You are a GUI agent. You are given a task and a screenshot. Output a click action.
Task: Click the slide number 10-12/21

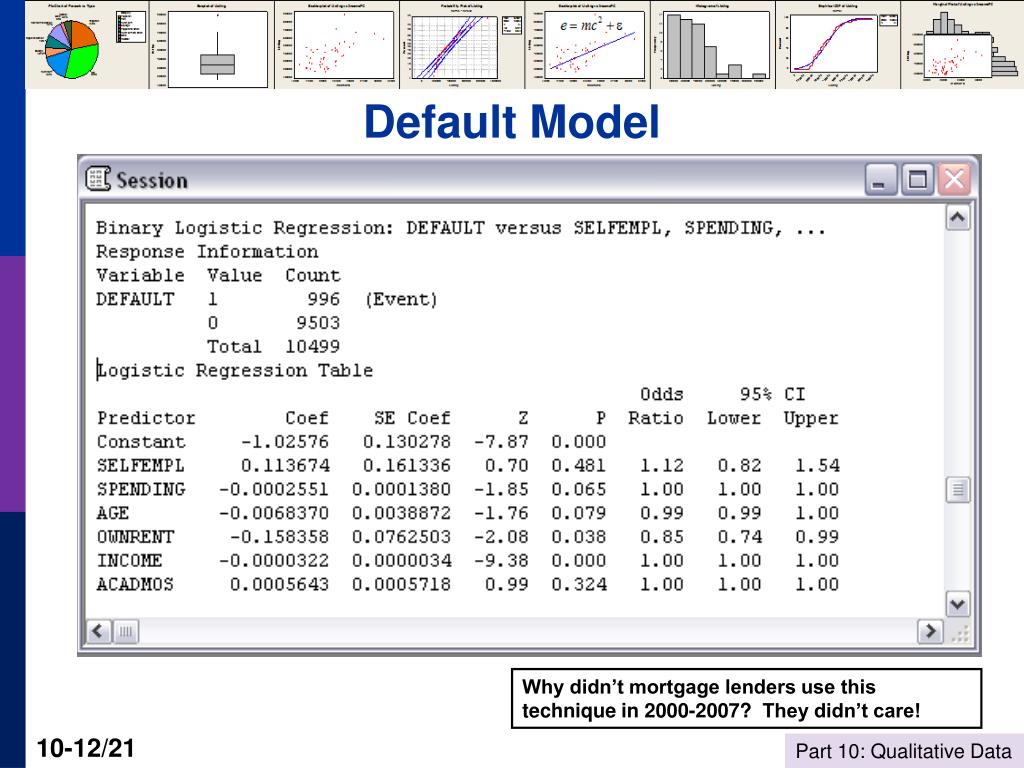tap(86, 748)
